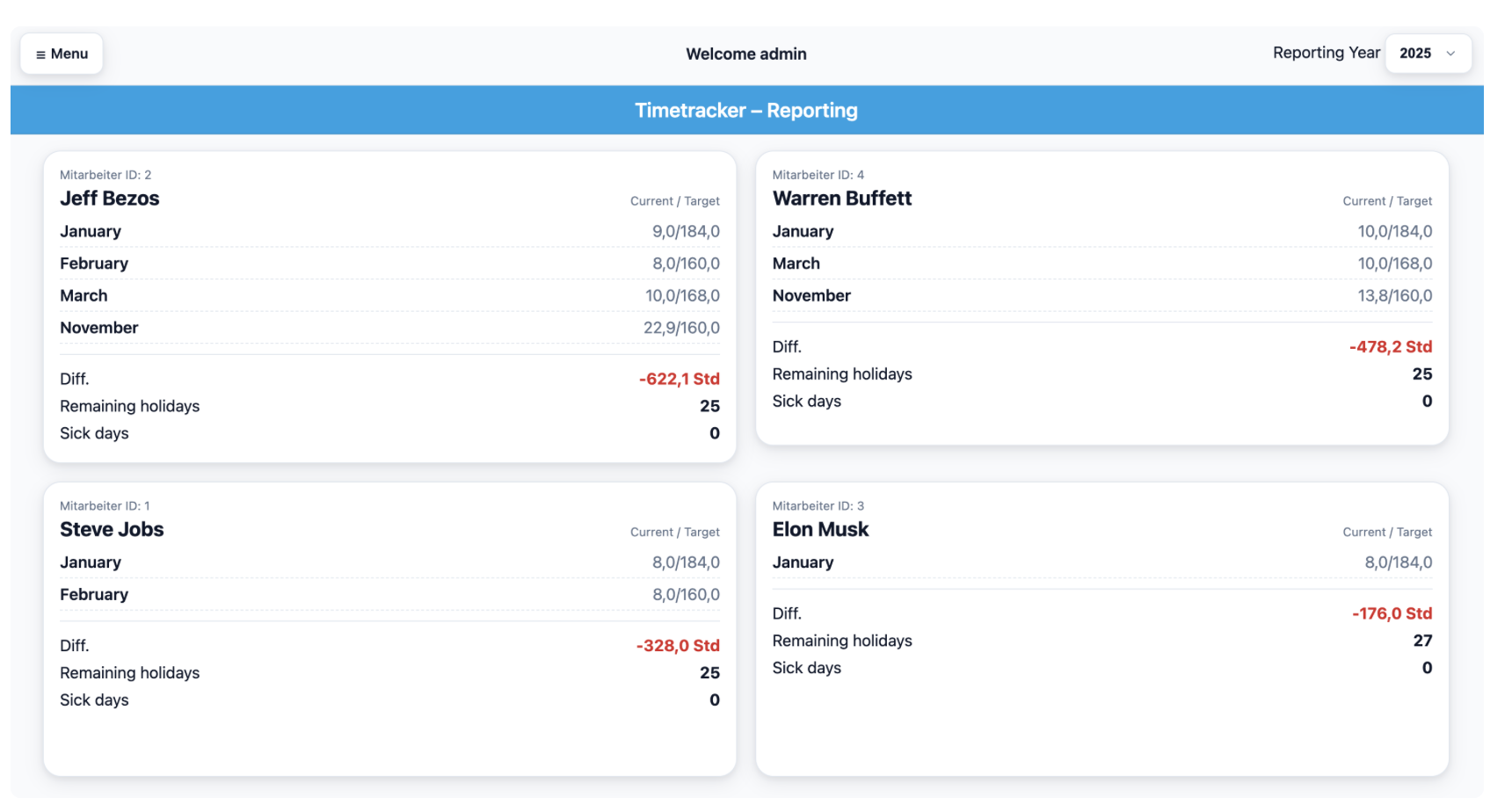Click Warren Buffett March row label
Image resolution: width=1512 pixels, height=812 pixels.
pyautogui.click(x=796, y=264)
